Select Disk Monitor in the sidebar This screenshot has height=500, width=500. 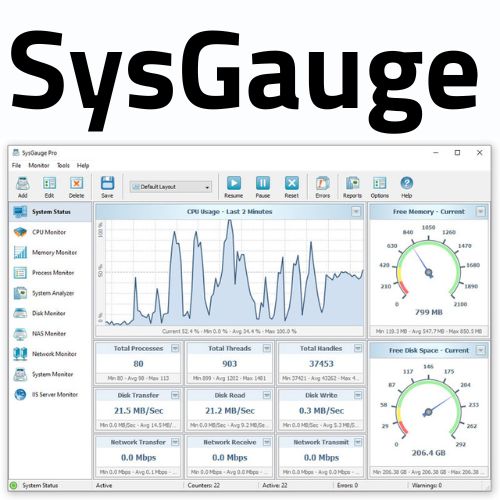coord(50,313)
